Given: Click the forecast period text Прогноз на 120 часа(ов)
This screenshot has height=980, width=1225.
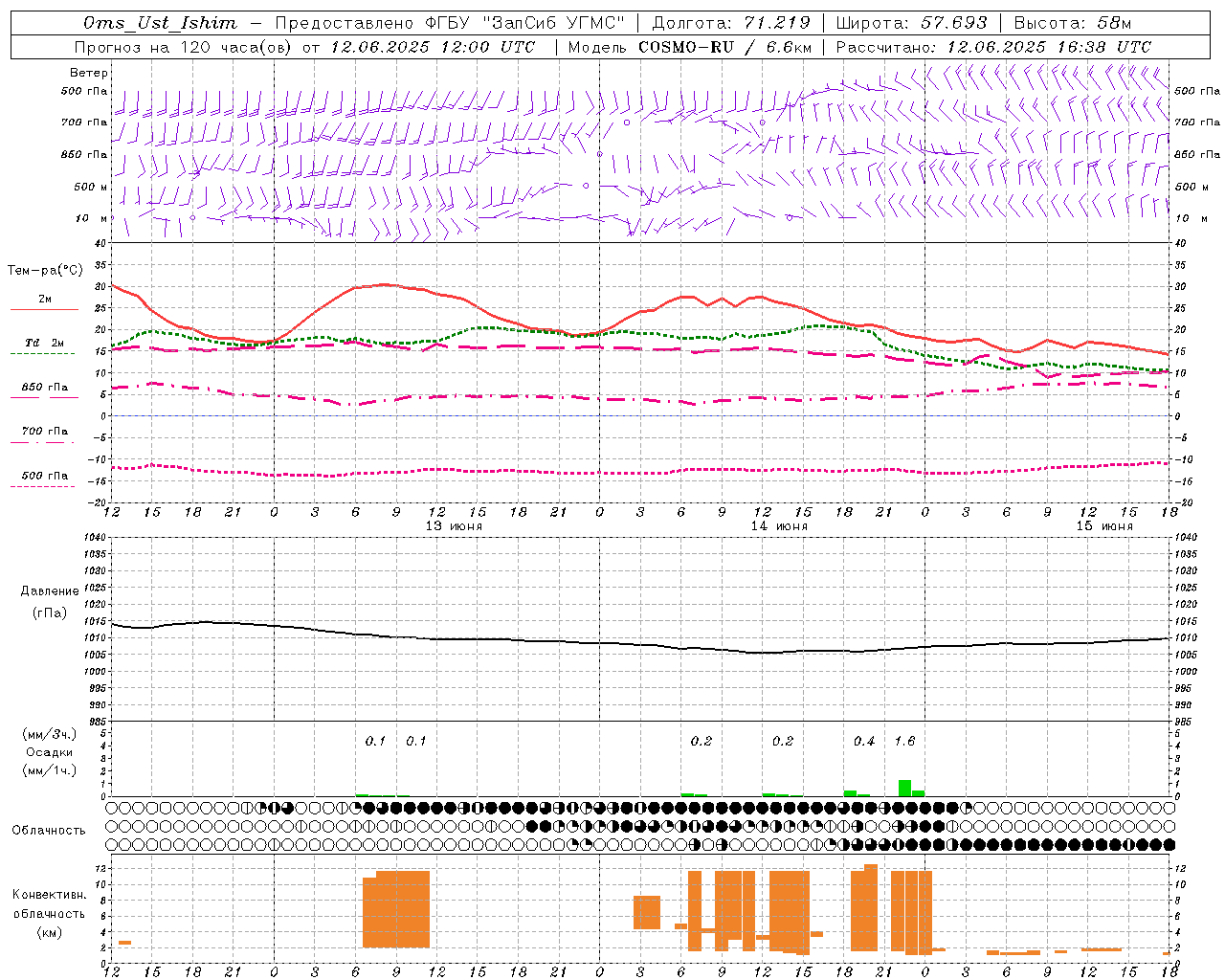Looking at the screenshot, I should tap(184, 47).
